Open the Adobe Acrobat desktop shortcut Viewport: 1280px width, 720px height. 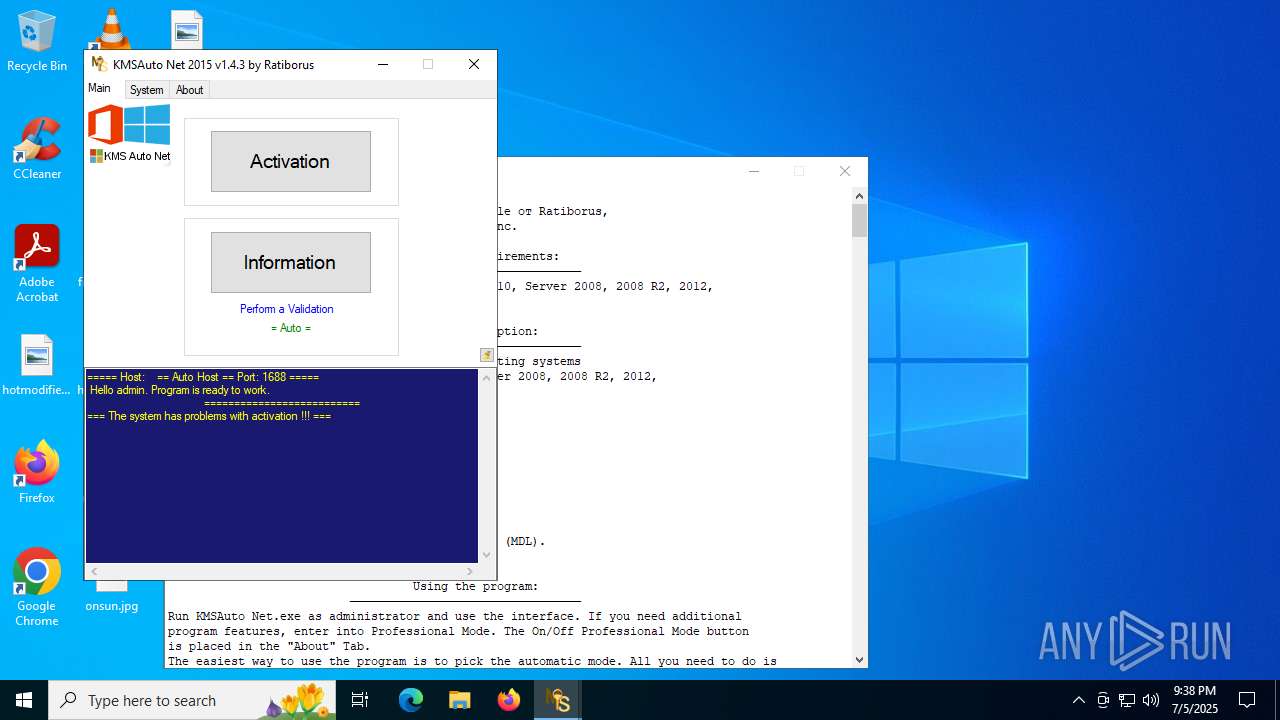[37, 264]
